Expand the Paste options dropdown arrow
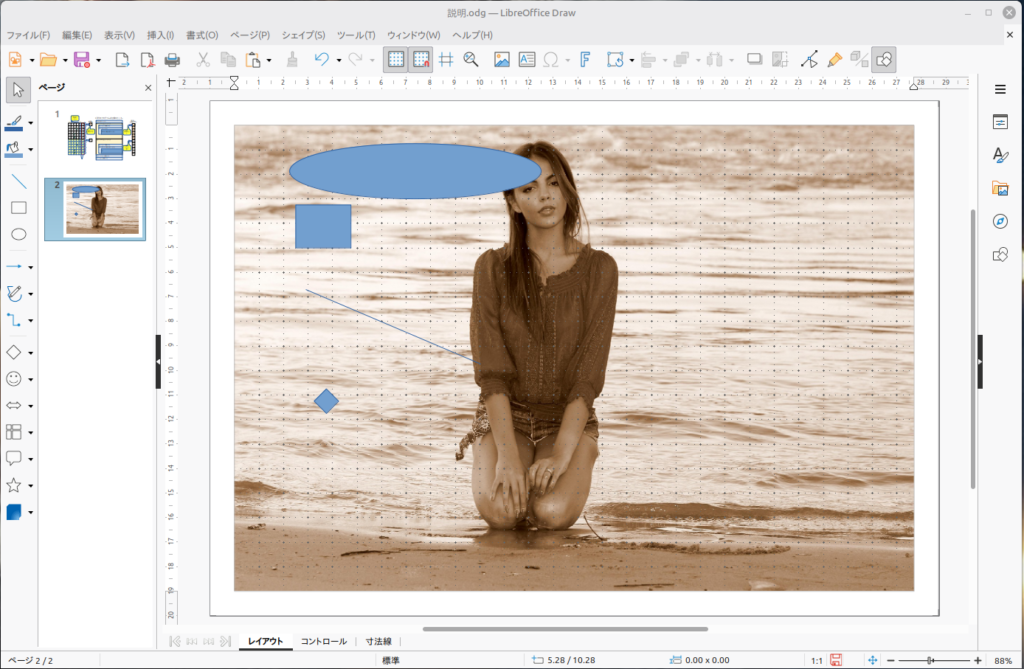The image size is (1024, 669). pyautogui.click(x=269, y=60)
